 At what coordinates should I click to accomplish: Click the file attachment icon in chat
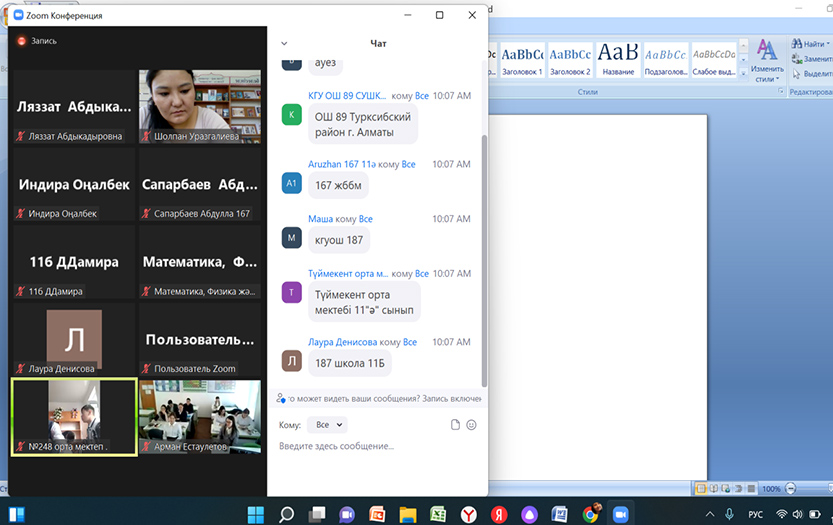pos(455,425)
